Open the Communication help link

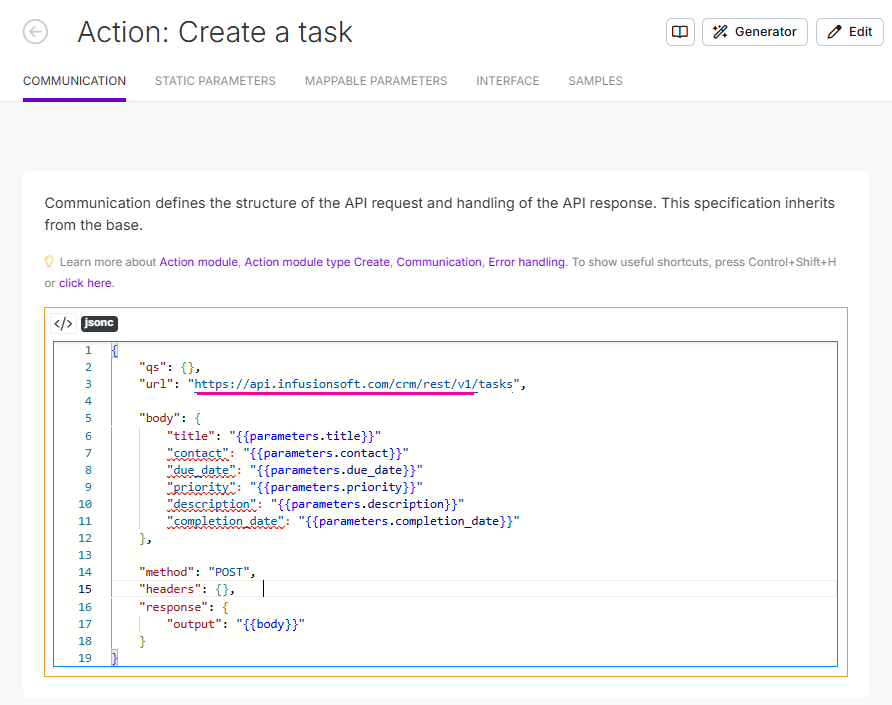[438, 262]
